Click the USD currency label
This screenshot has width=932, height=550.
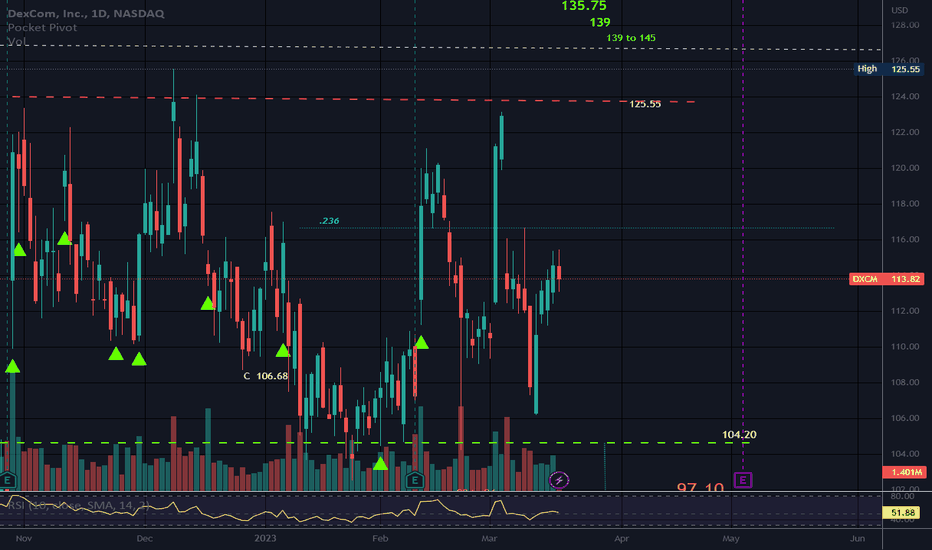pos(899,10)
